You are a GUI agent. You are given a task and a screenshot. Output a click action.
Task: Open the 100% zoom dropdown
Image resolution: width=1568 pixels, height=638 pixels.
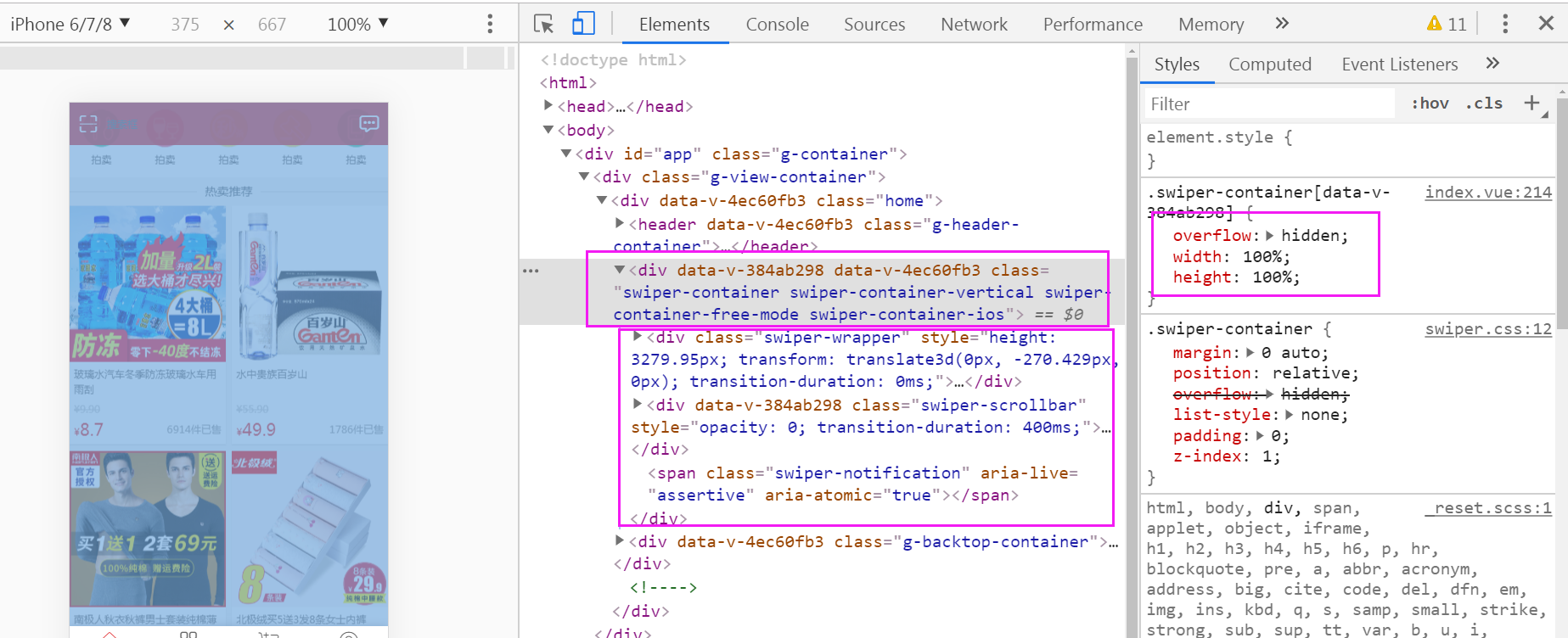point(357,24)
